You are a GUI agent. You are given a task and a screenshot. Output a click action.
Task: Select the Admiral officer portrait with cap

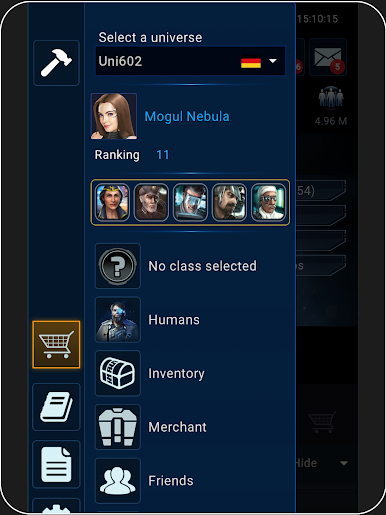[x=151, y=202]
